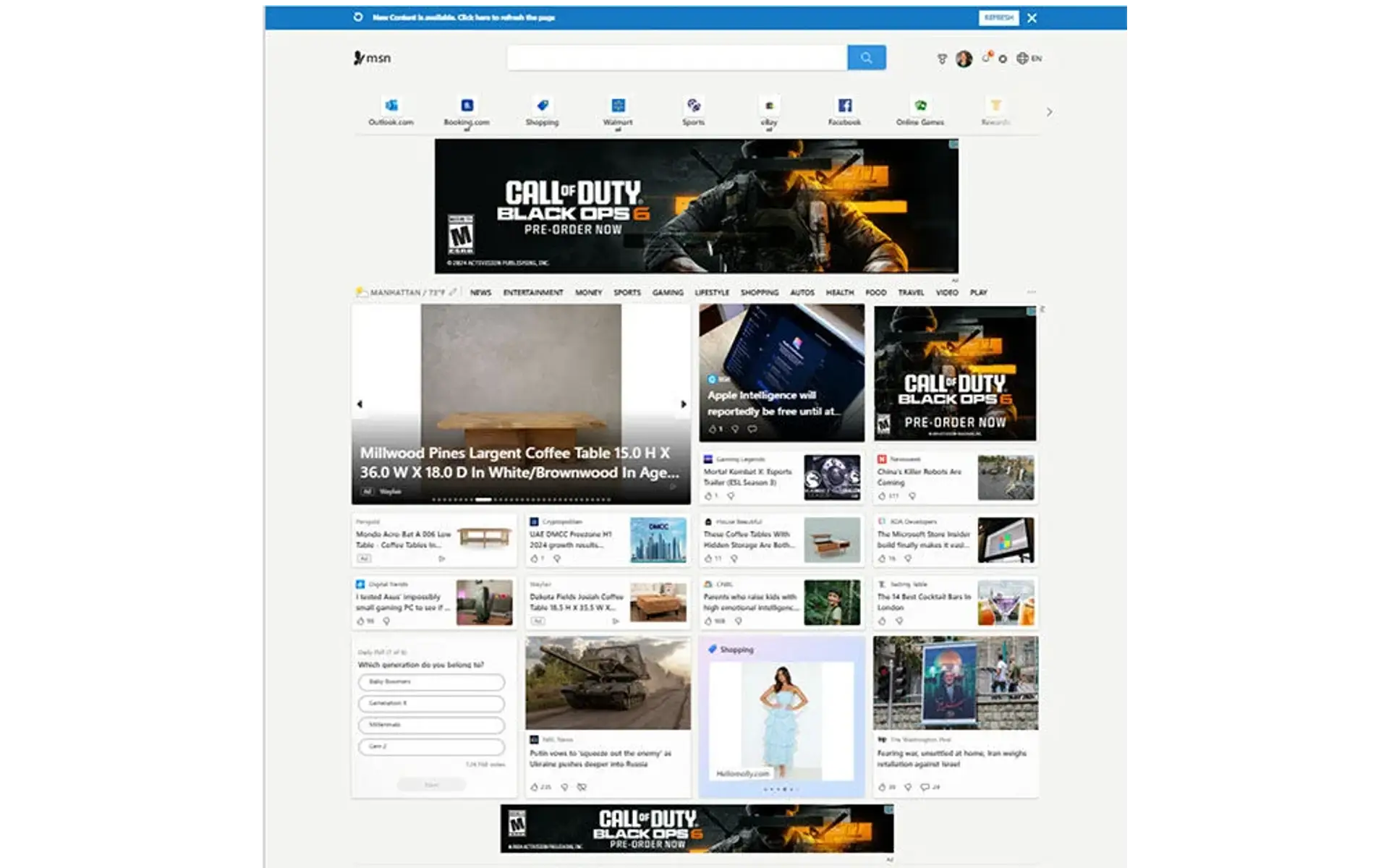Select the Generation X poll option
1389x868 pixels.
click(431, 703)
